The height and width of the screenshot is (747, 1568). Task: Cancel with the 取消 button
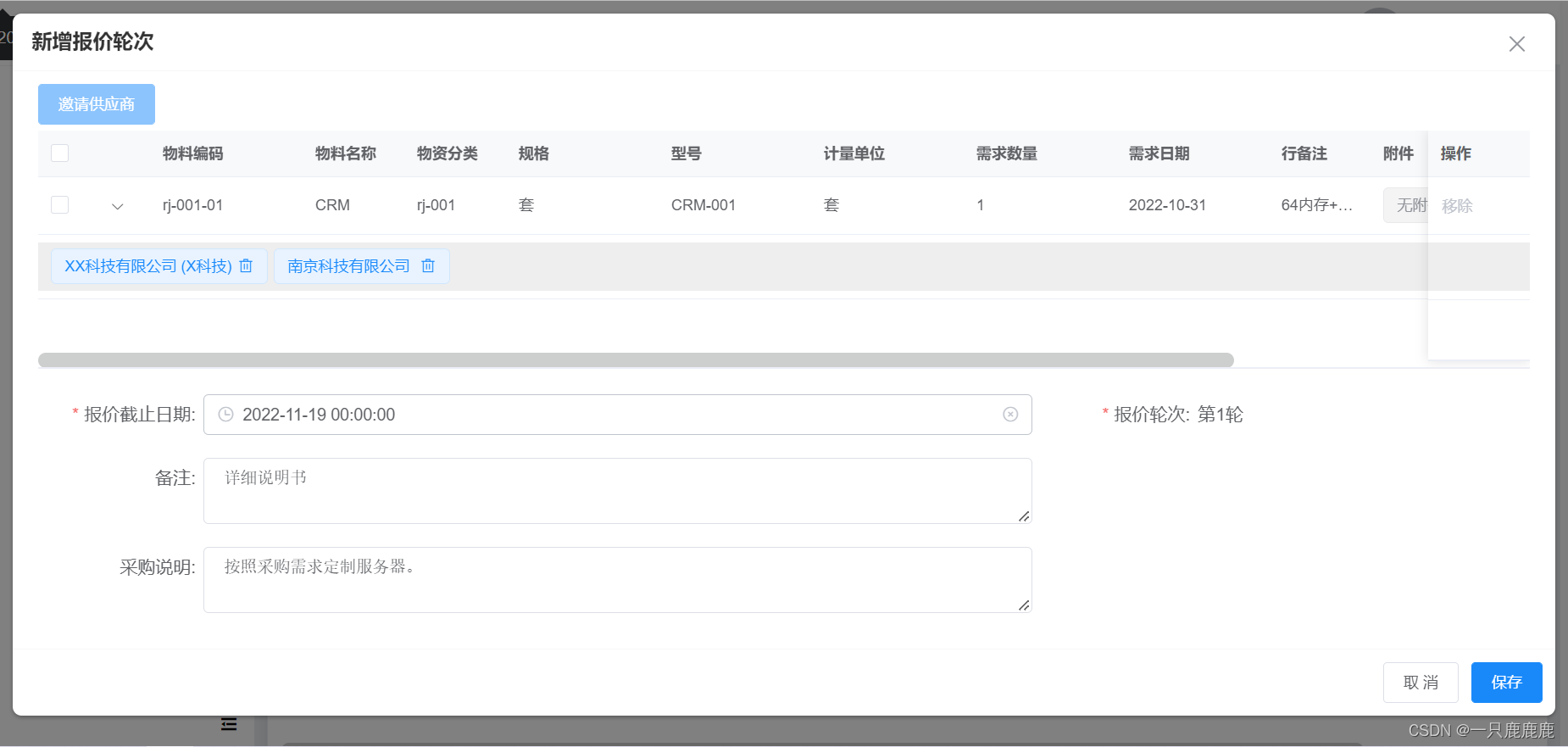coord(1421,683)
